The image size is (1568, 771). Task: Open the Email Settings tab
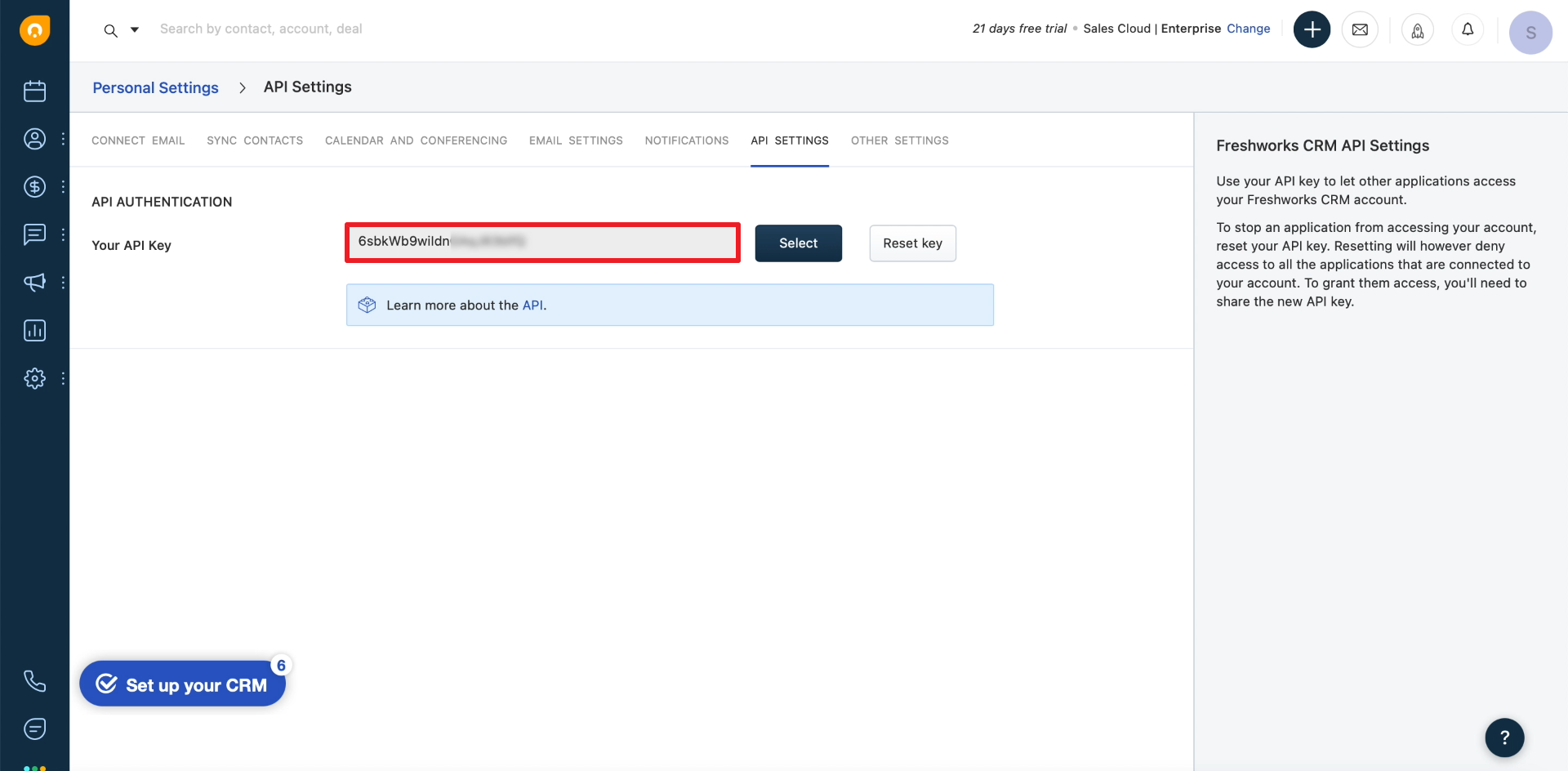(x=576, y=140)
